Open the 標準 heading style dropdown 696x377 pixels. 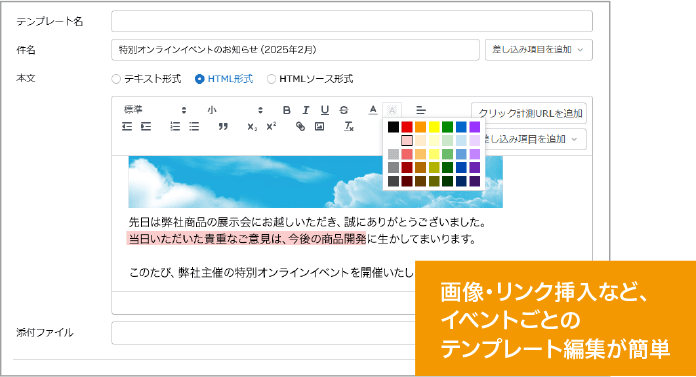tap(155, 110)
